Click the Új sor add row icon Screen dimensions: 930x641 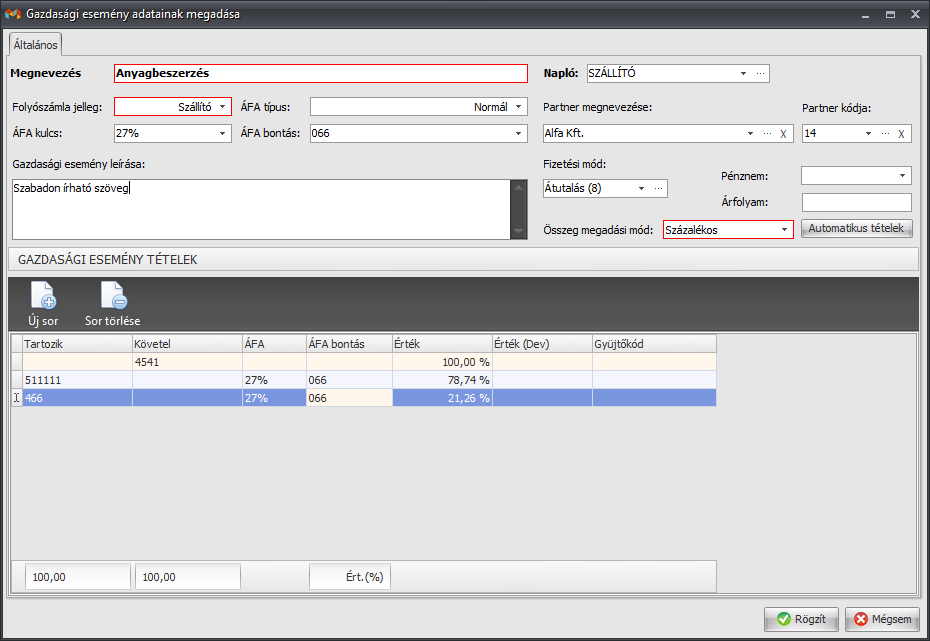coord(42,296)
